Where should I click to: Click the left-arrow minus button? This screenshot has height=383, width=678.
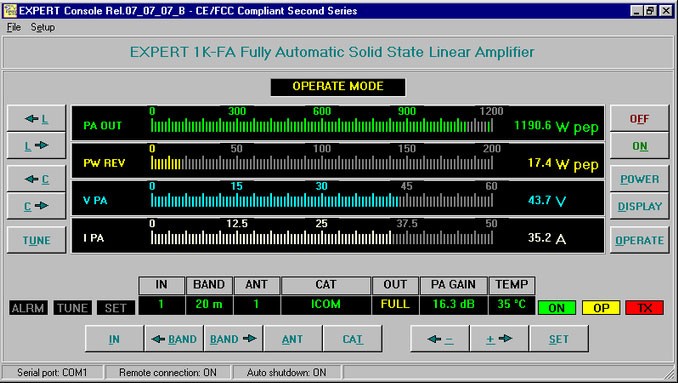[x=440, y=339]
